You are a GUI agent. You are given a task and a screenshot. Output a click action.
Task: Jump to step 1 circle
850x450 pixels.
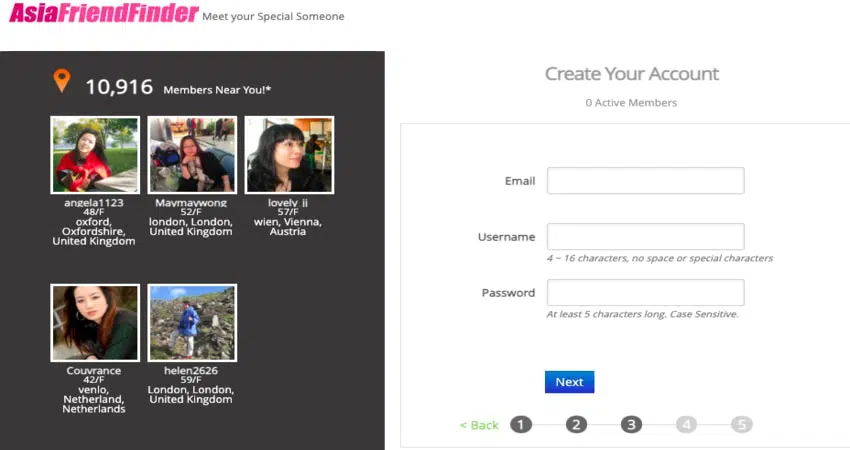tap(521, 425)
